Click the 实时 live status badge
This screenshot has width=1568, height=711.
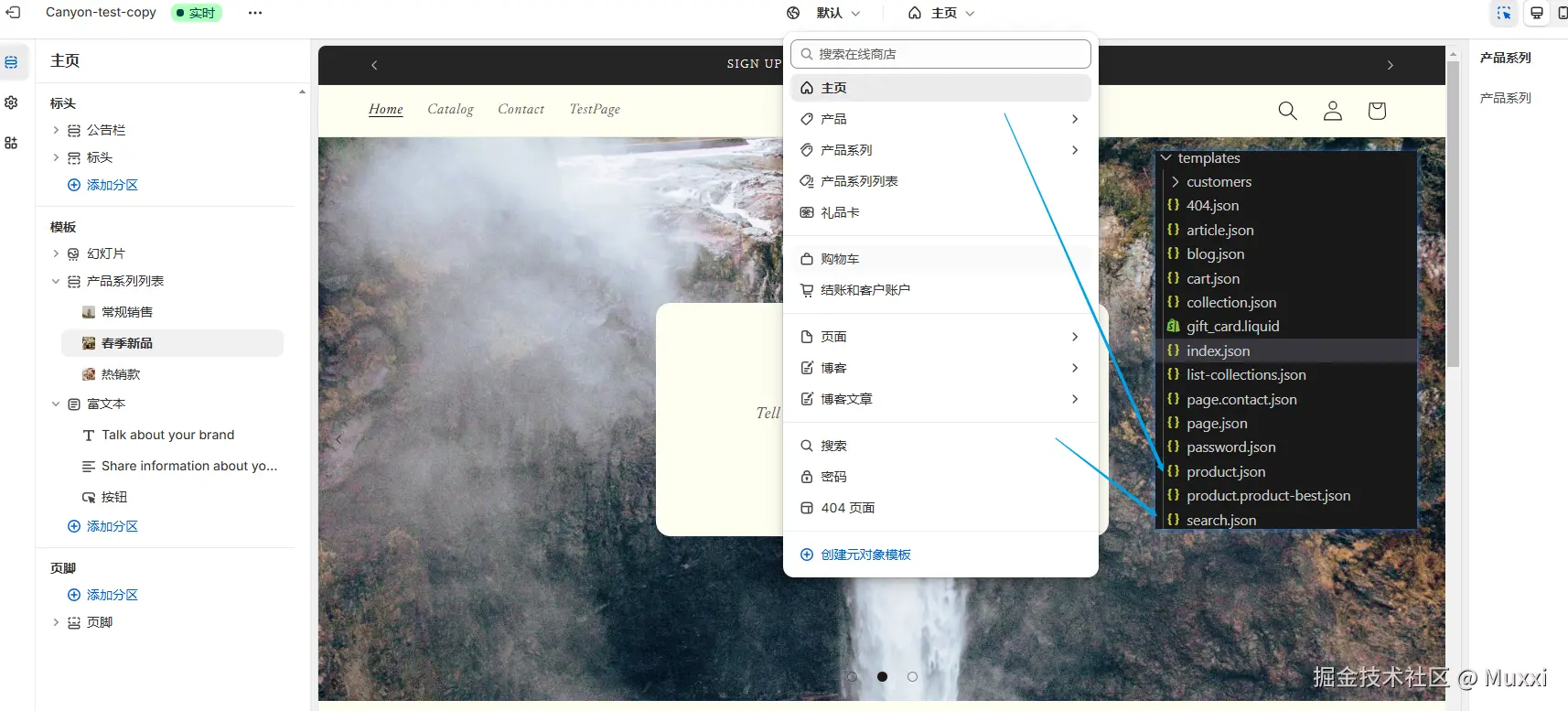tap(196, 13)
